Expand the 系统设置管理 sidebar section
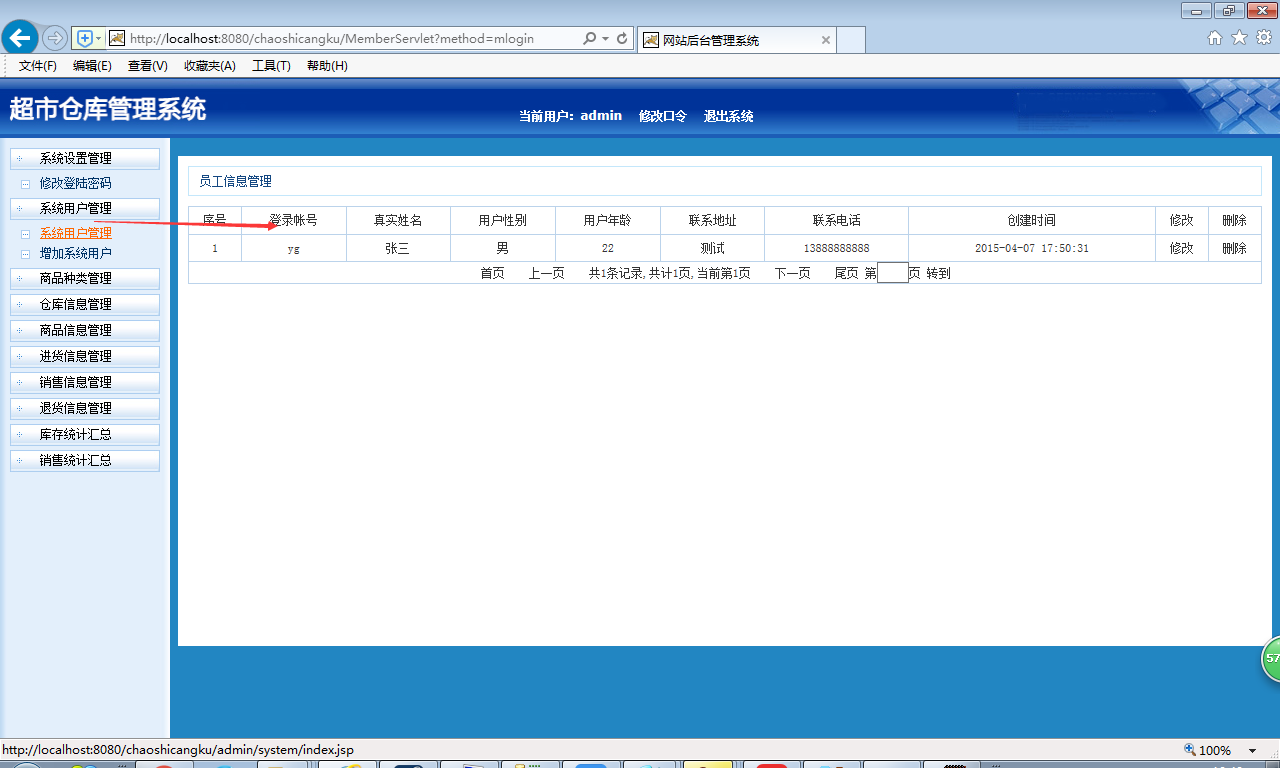Viewport: 1280px width, 768px height. coord(84,158)
